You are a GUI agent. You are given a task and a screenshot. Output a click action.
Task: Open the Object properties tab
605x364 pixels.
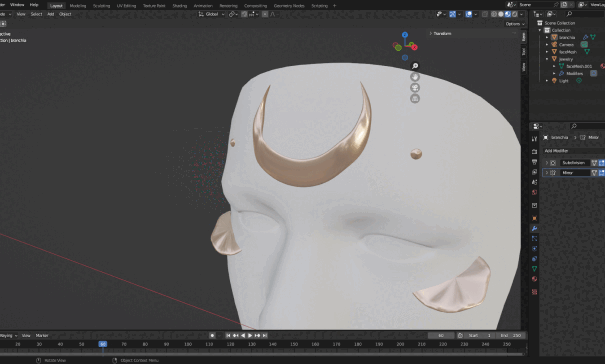click(534, 218)
